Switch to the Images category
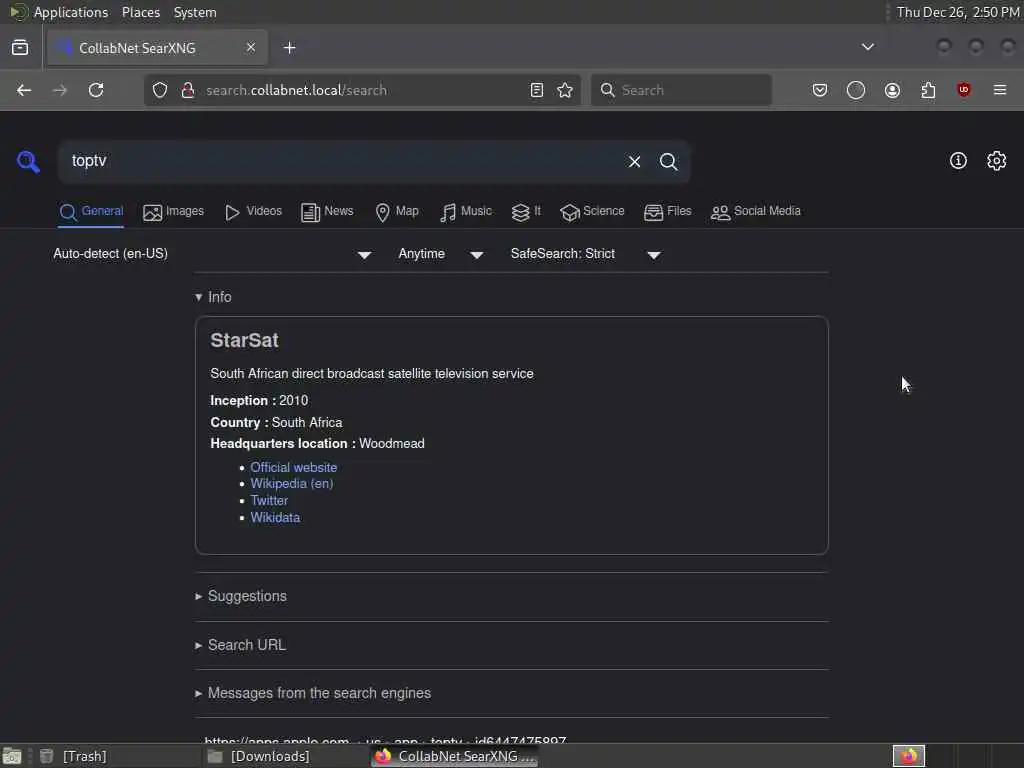 [173, 212]
